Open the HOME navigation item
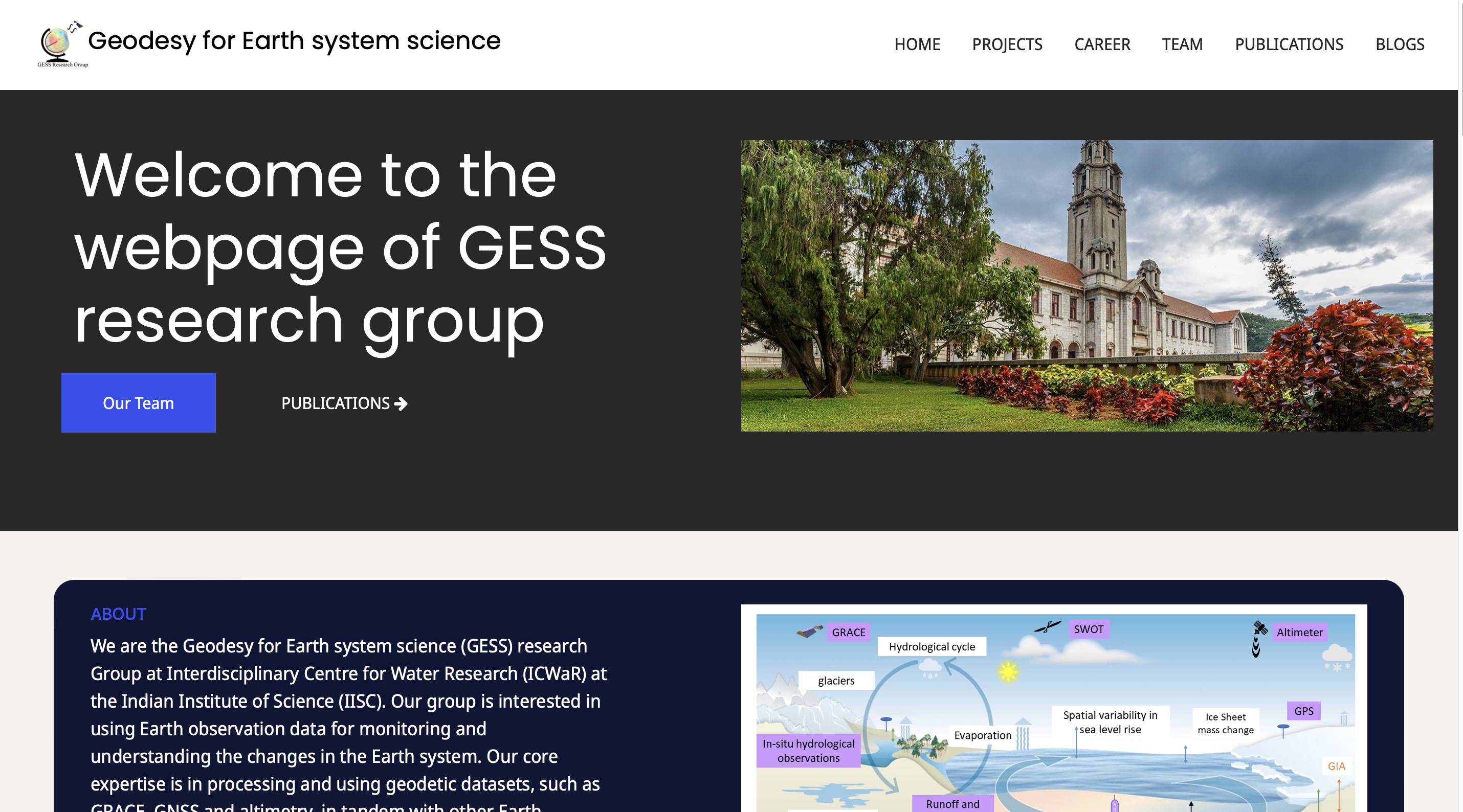The height and width of the screenshot is (812, 1463). click(x=917, y=44)
